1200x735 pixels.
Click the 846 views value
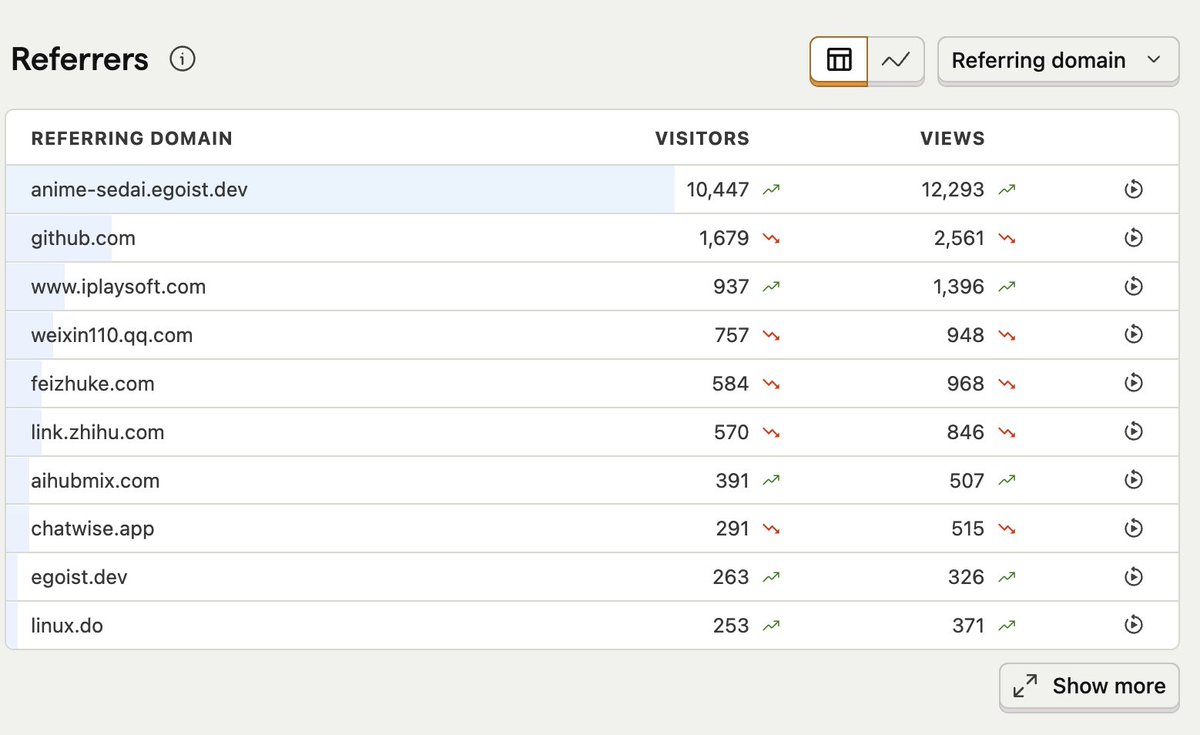(x=967, y=432)
